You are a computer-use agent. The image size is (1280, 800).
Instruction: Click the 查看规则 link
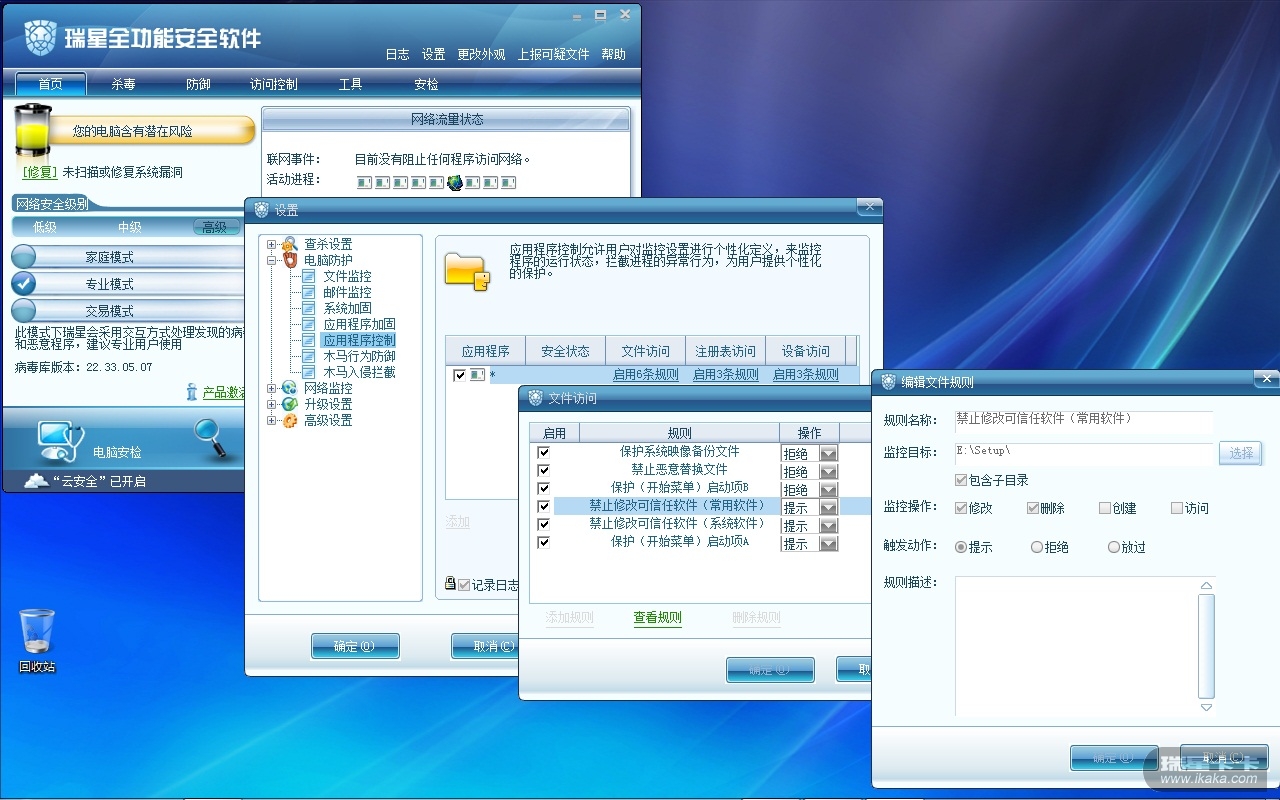(x=657, y=618)
